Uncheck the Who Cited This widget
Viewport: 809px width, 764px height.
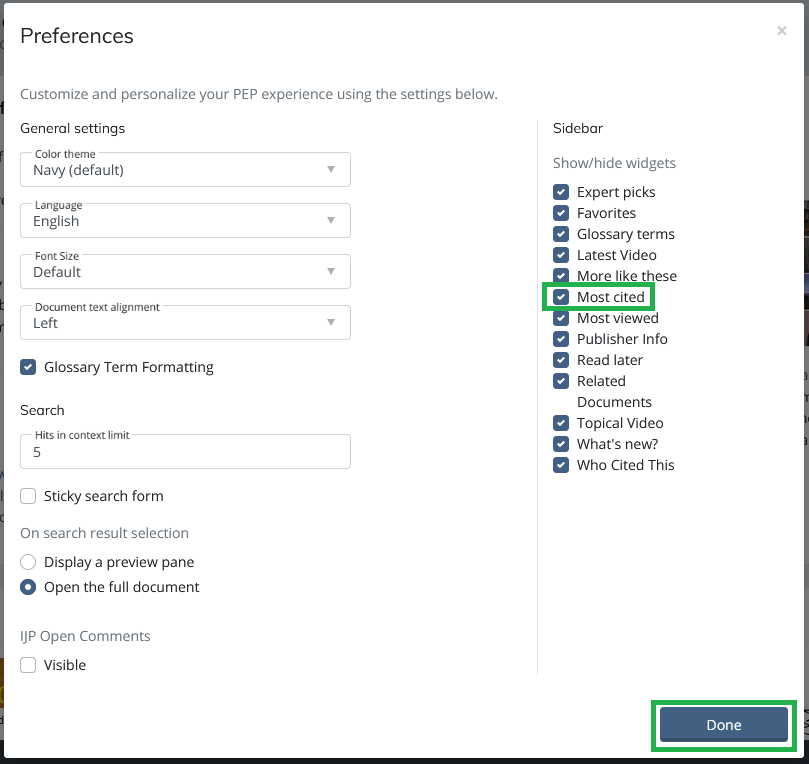[x=561, y=465]
